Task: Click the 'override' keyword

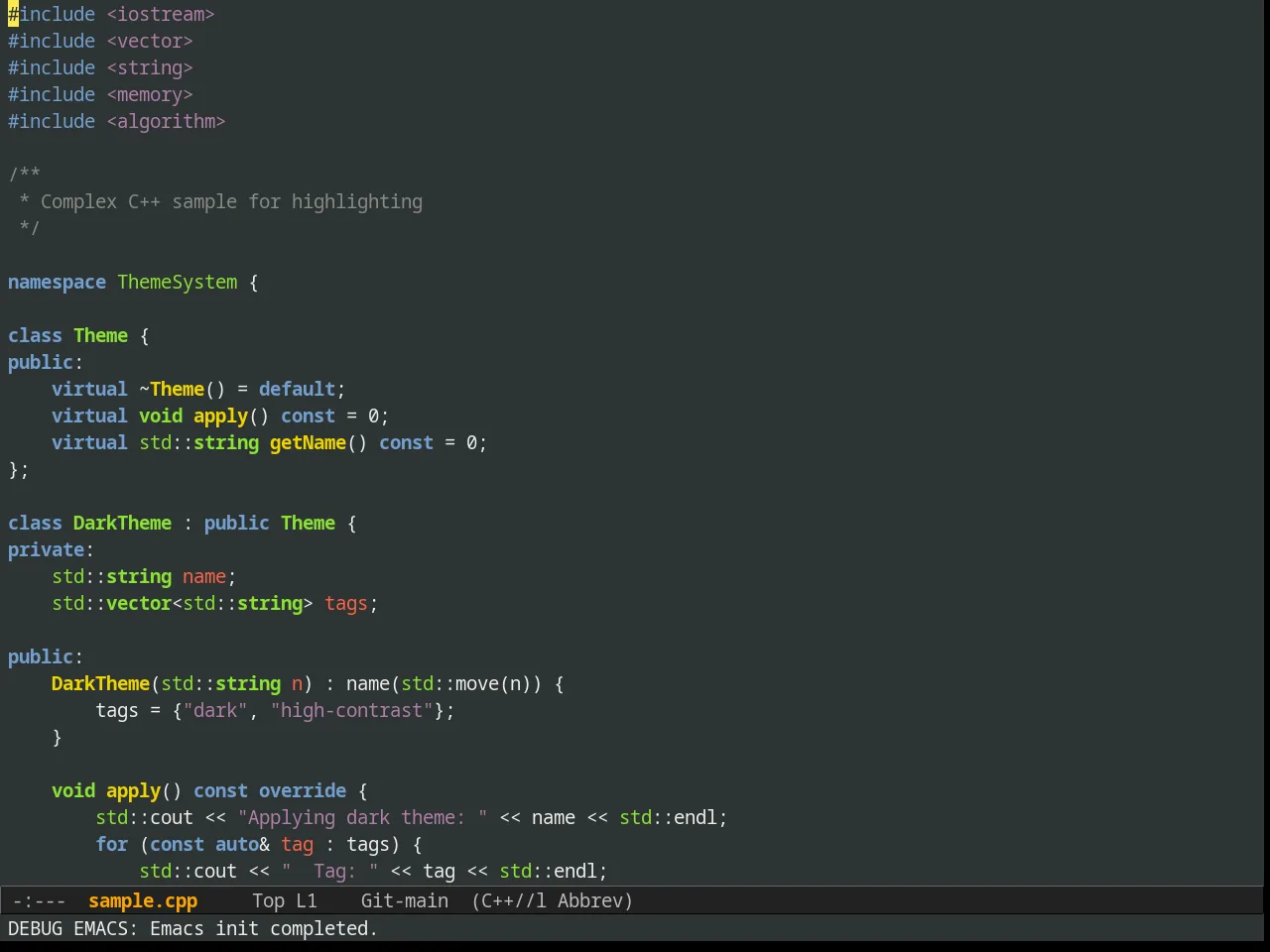Action: (x=303, y=790)
